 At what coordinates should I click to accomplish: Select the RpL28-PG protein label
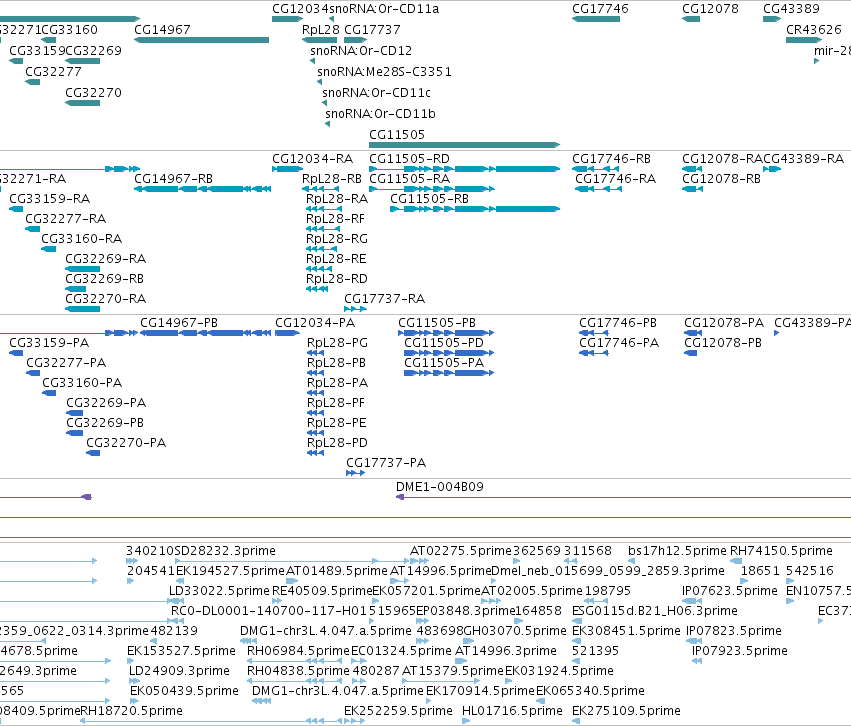tap(338, 343)
